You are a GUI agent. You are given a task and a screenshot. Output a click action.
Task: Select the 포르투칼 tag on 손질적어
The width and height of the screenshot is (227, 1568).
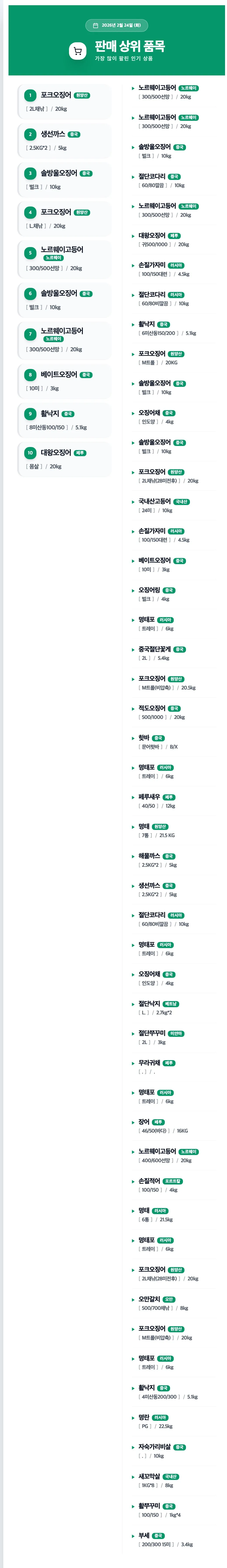click(x=172, y=1181)
